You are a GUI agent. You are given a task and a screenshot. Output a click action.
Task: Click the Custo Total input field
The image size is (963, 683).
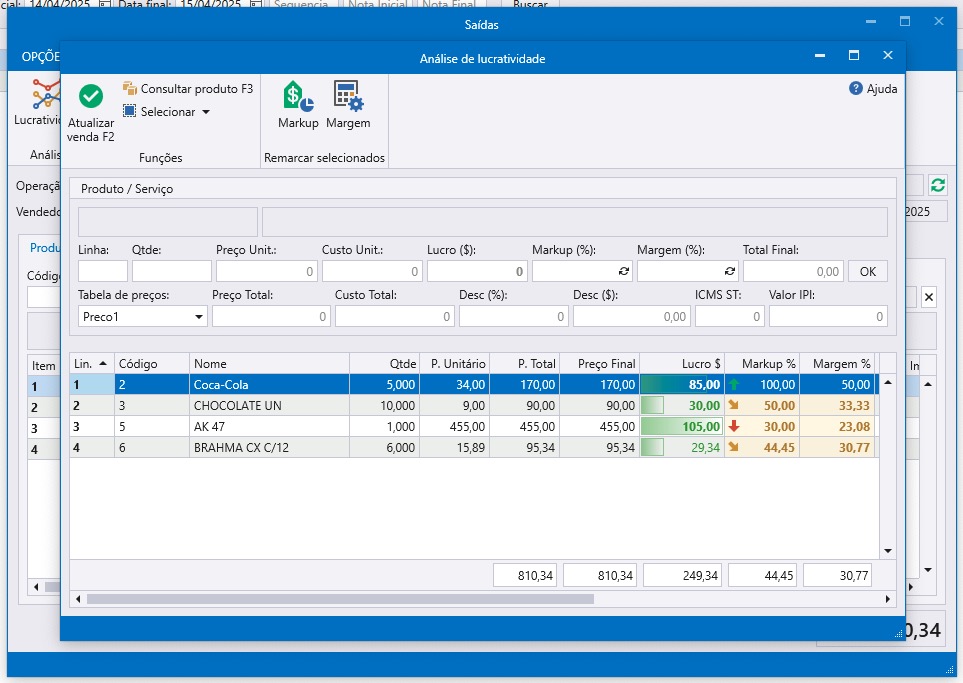point(394,316)
